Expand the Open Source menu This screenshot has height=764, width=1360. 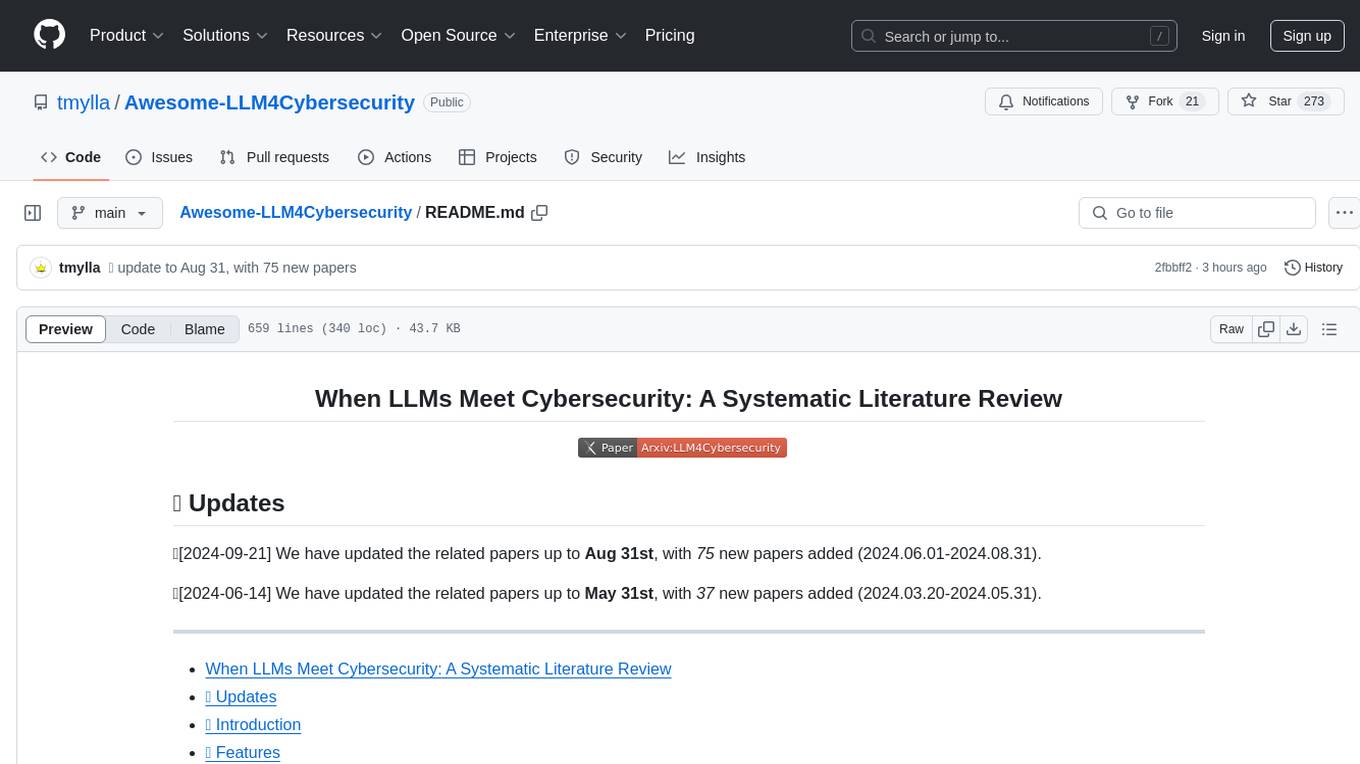point(458,35)
